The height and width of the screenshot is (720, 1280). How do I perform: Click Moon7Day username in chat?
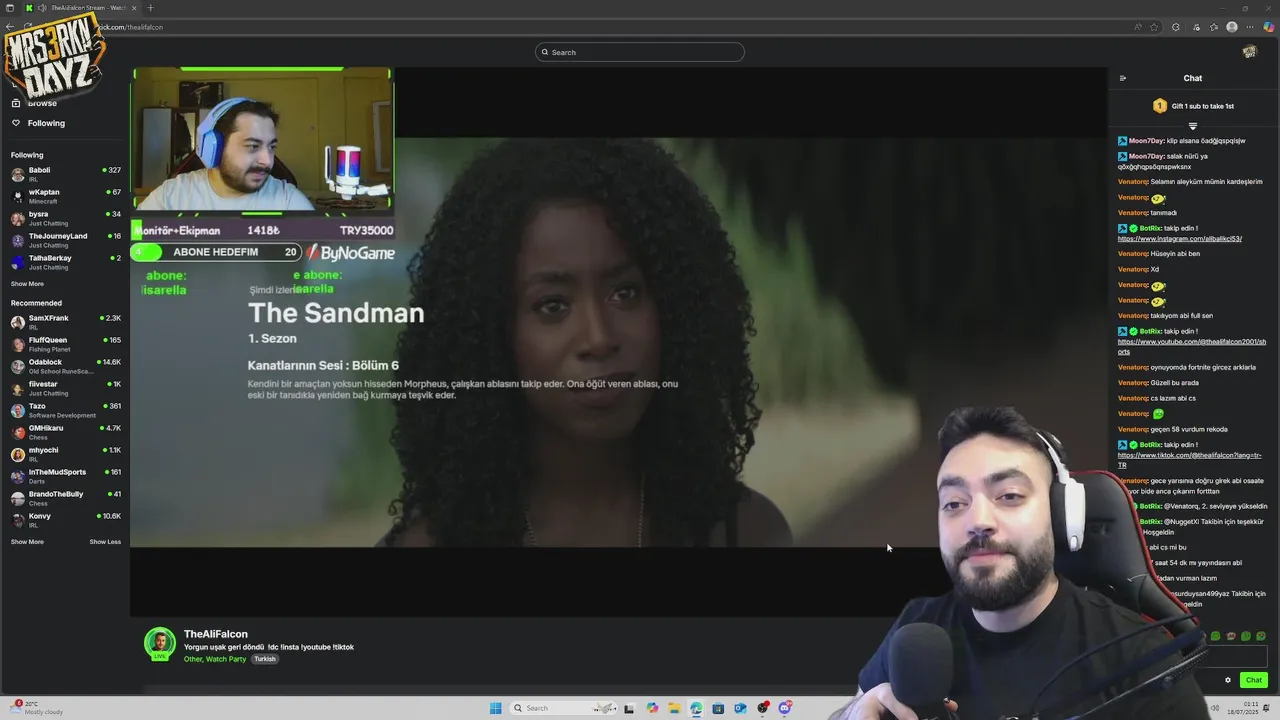click(x=1146, y=141)
